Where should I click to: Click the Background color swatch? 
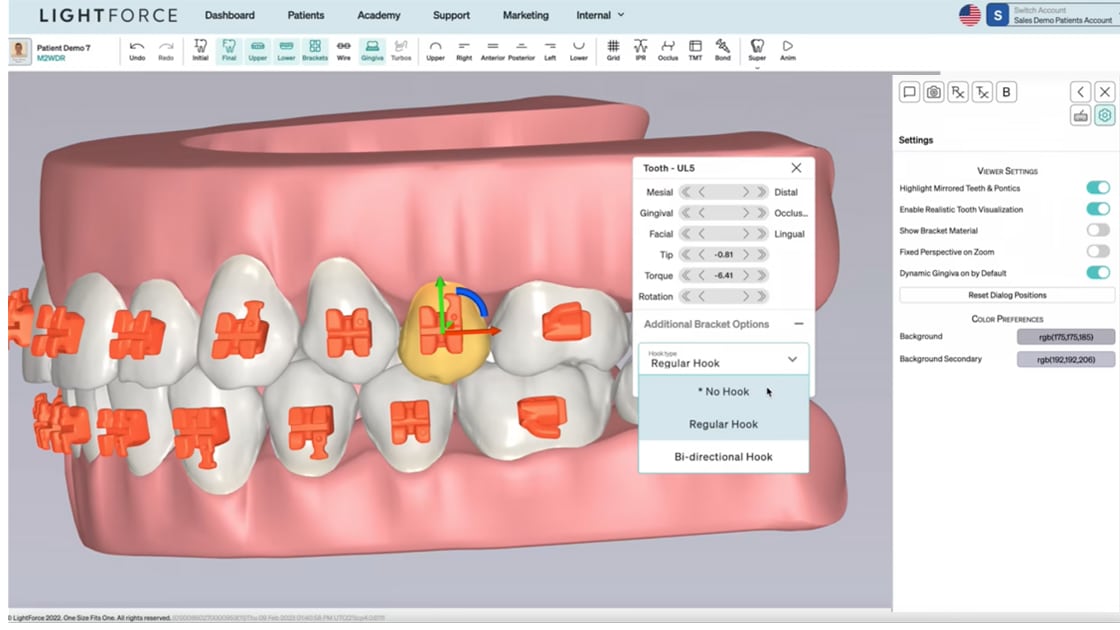[1065, 337]
